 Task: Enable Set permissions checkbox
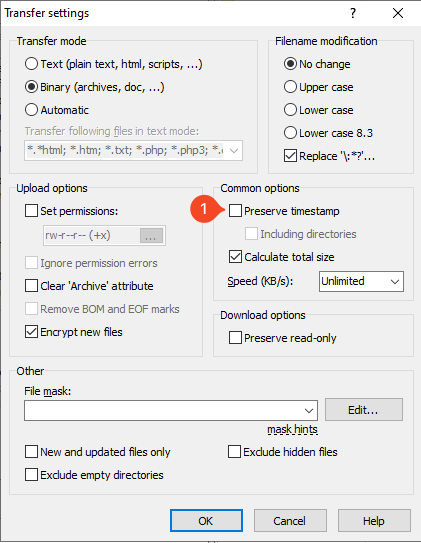(x=31, y=211)
